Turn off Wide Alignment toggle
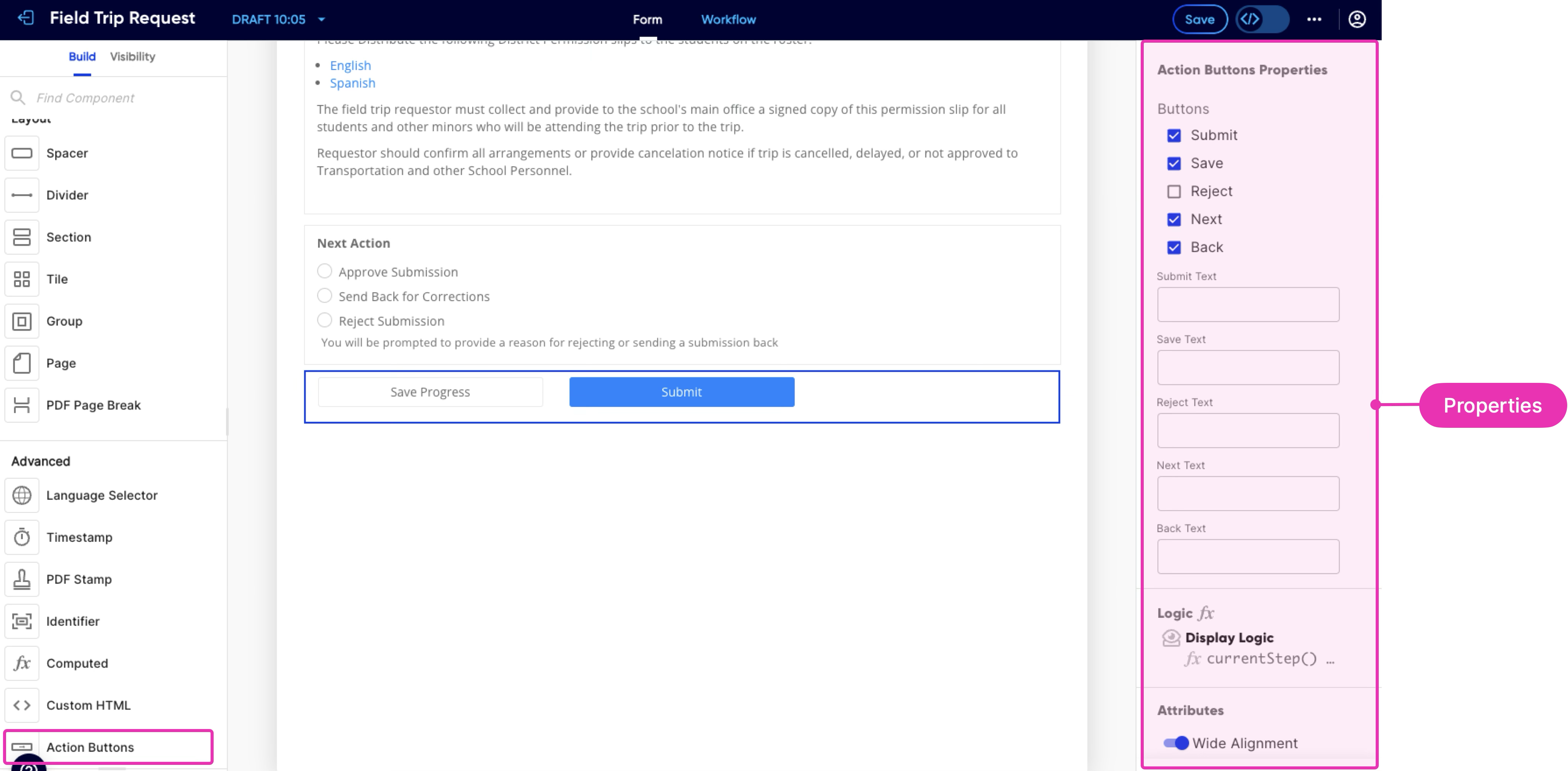The width and height of the screenshot is (1568, 771). [1175, 743]
